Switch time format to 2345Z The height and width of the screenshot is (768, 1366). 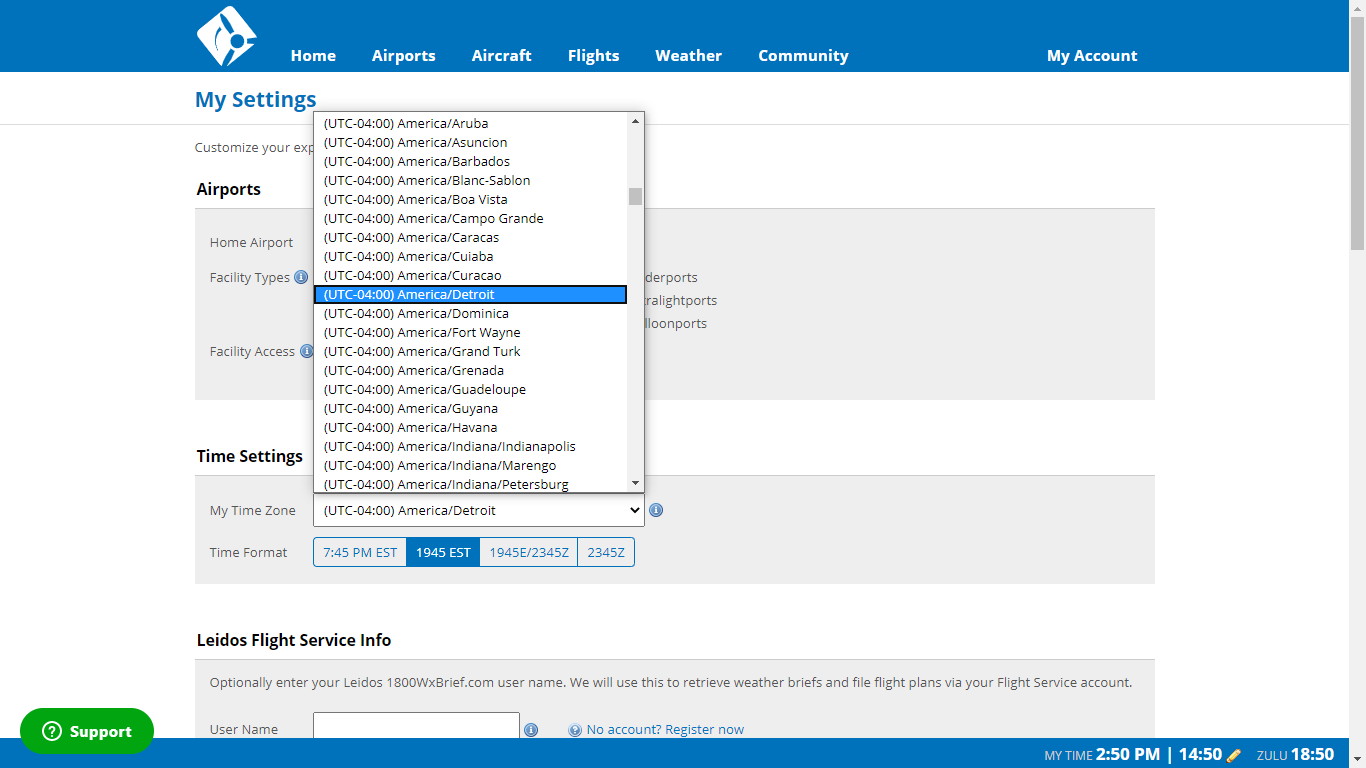(606, 552)
